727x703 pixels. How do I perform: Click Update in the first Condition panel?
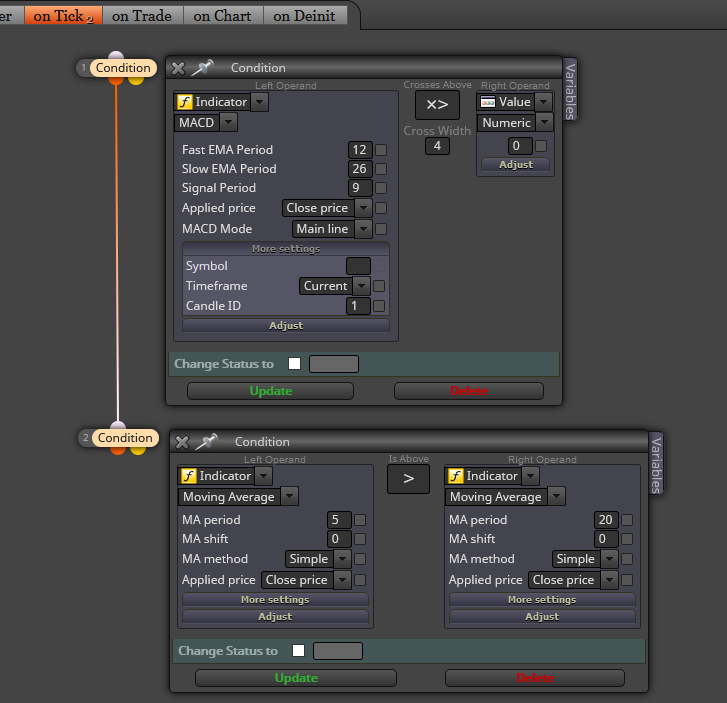coord(270,391)
